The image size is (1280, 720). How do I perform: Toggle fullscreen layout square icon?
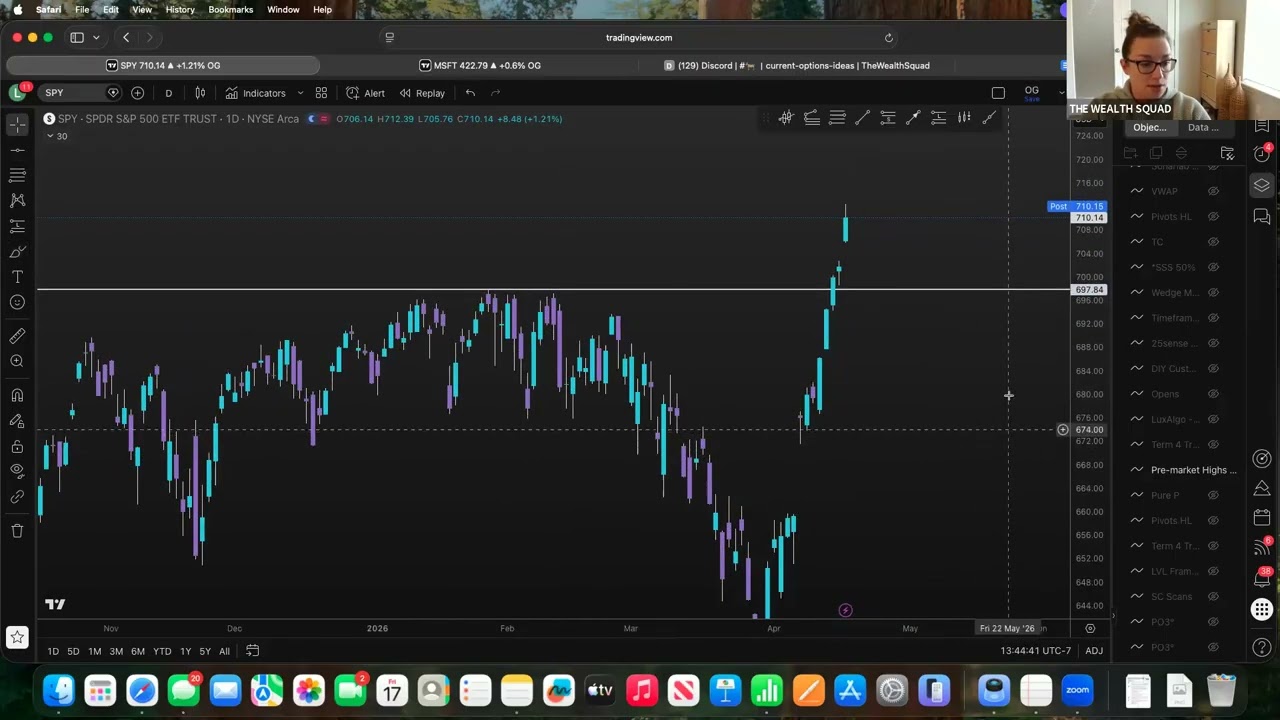[x=998, y=93]
